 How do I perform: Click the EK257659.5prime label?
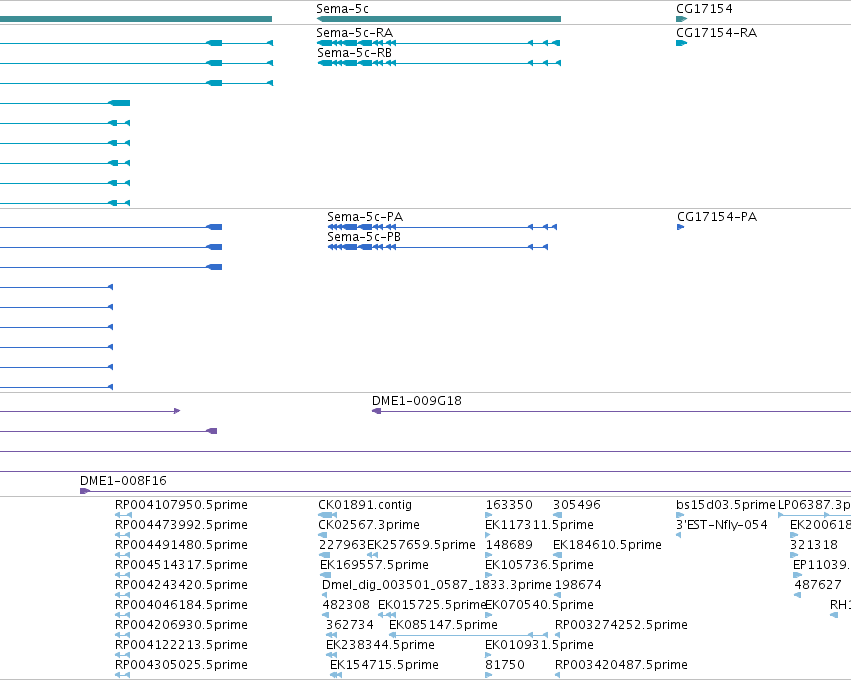[421, 544]
